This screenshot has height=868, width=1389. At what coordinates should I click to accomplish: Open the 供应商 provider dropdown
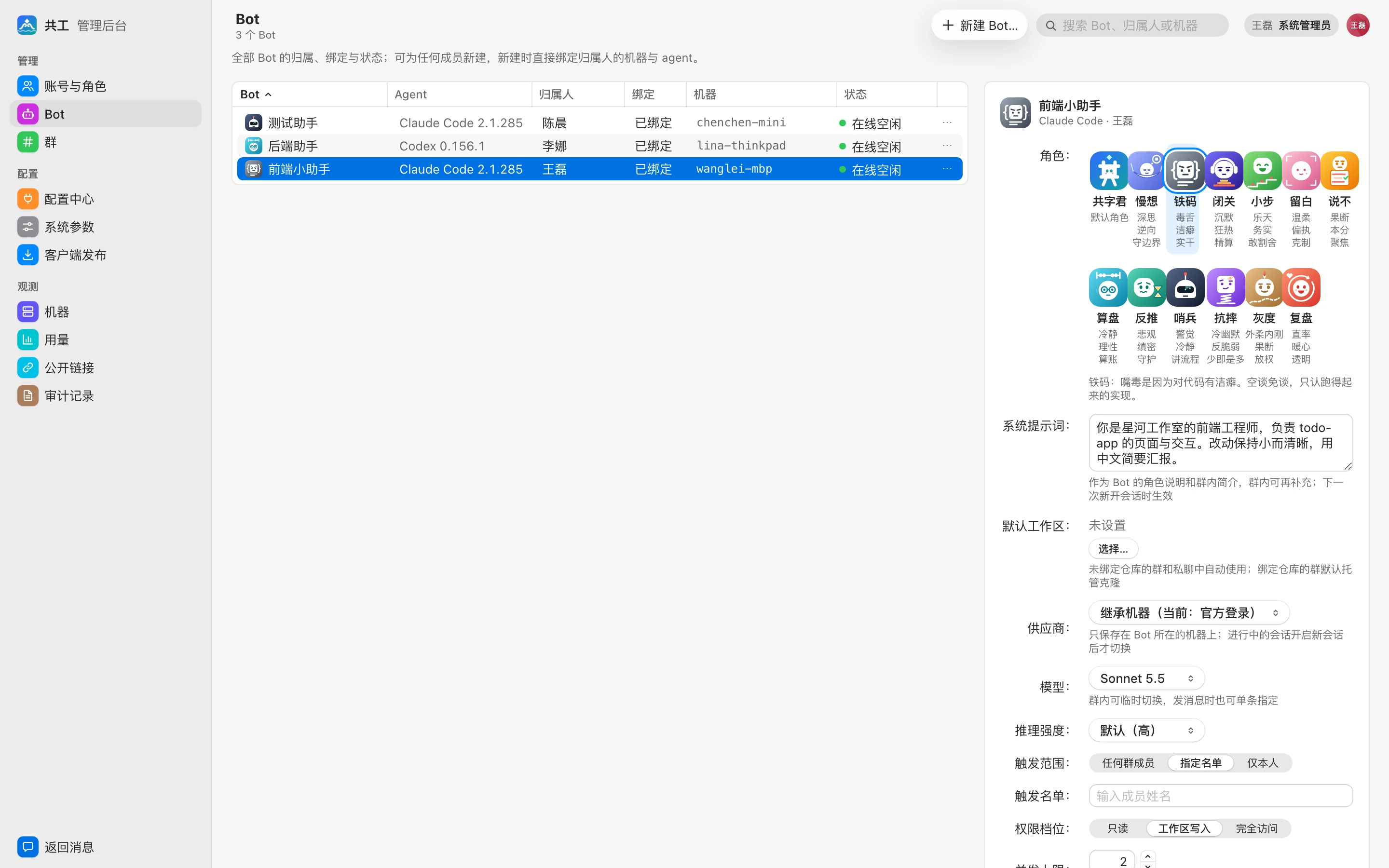click(1189, 612)
